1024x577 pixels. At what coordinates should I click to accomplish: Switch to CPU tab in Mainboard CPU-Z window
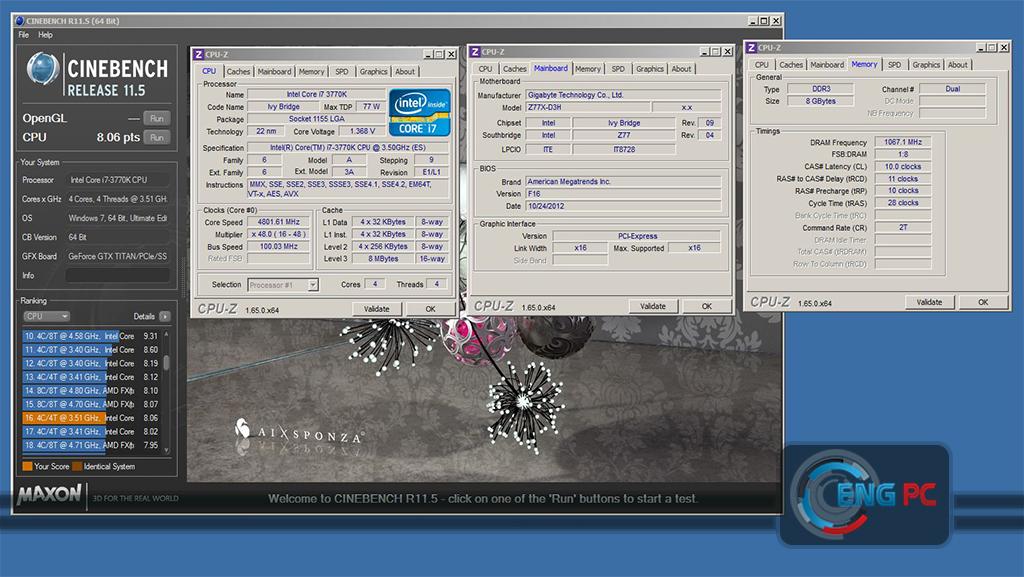(x=485, y=69)
